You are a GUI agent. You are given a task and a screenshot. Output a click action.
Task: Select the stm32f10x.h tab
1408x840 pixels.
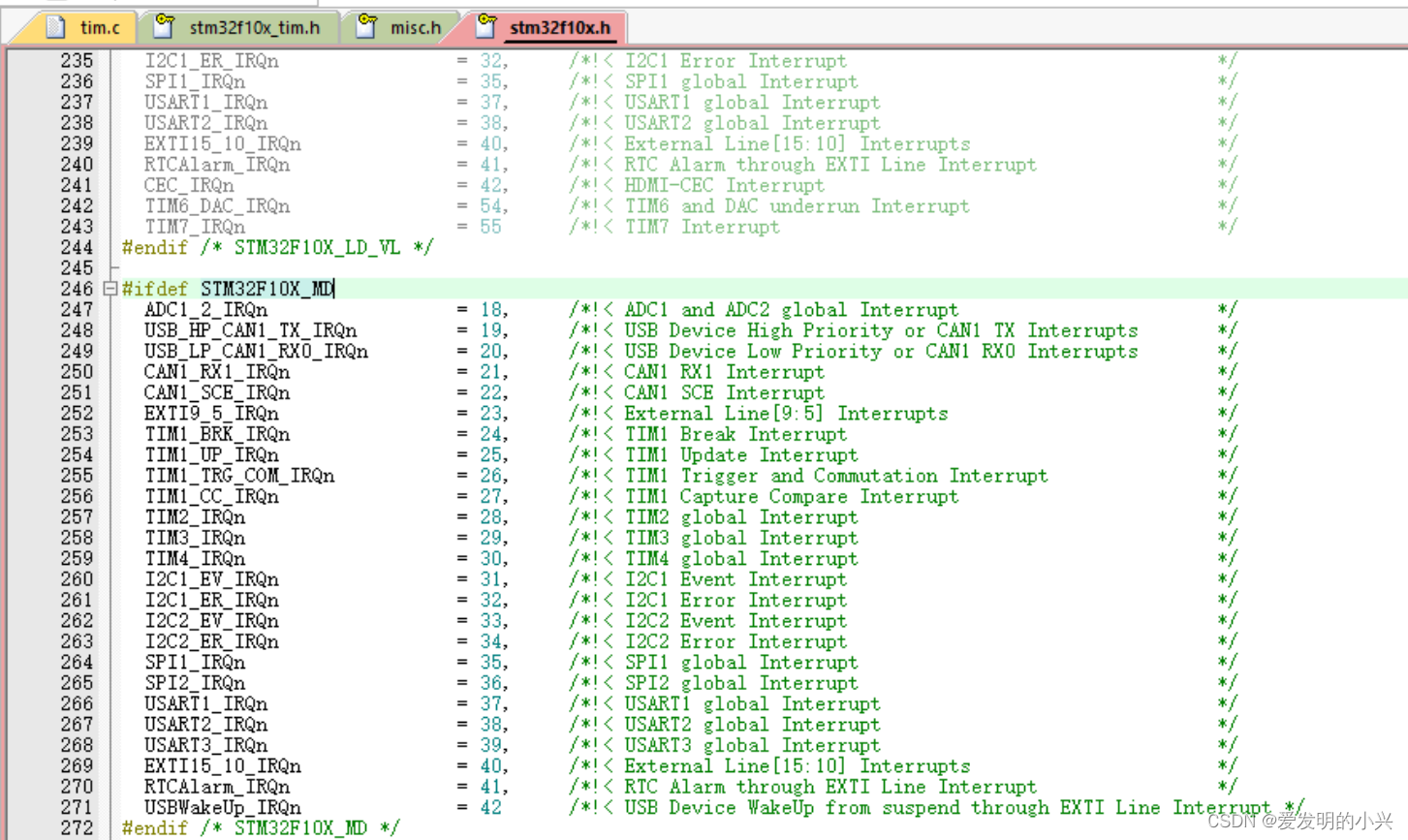pyautogui.click(x=547, y=27)
